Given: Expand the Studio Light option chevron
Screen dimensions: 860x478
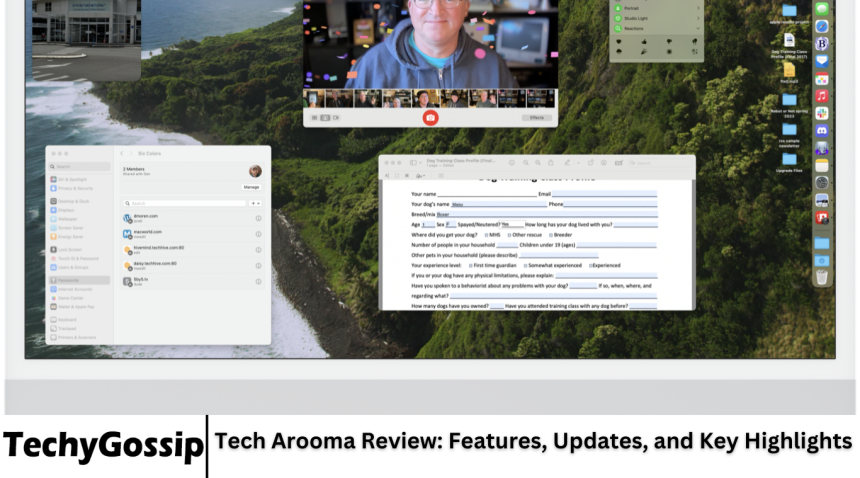Looking at the screenshot, I should pyautogui.click(x=698, y=18).
